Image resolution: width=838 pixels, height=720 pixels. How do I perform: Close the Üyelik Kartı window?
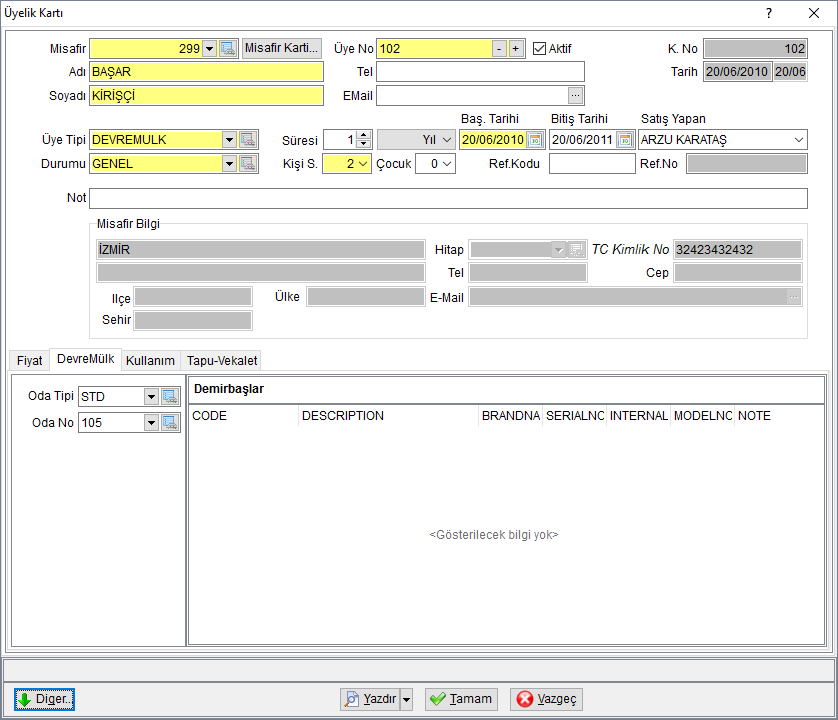pyautogui.click(x=814, y=13)
